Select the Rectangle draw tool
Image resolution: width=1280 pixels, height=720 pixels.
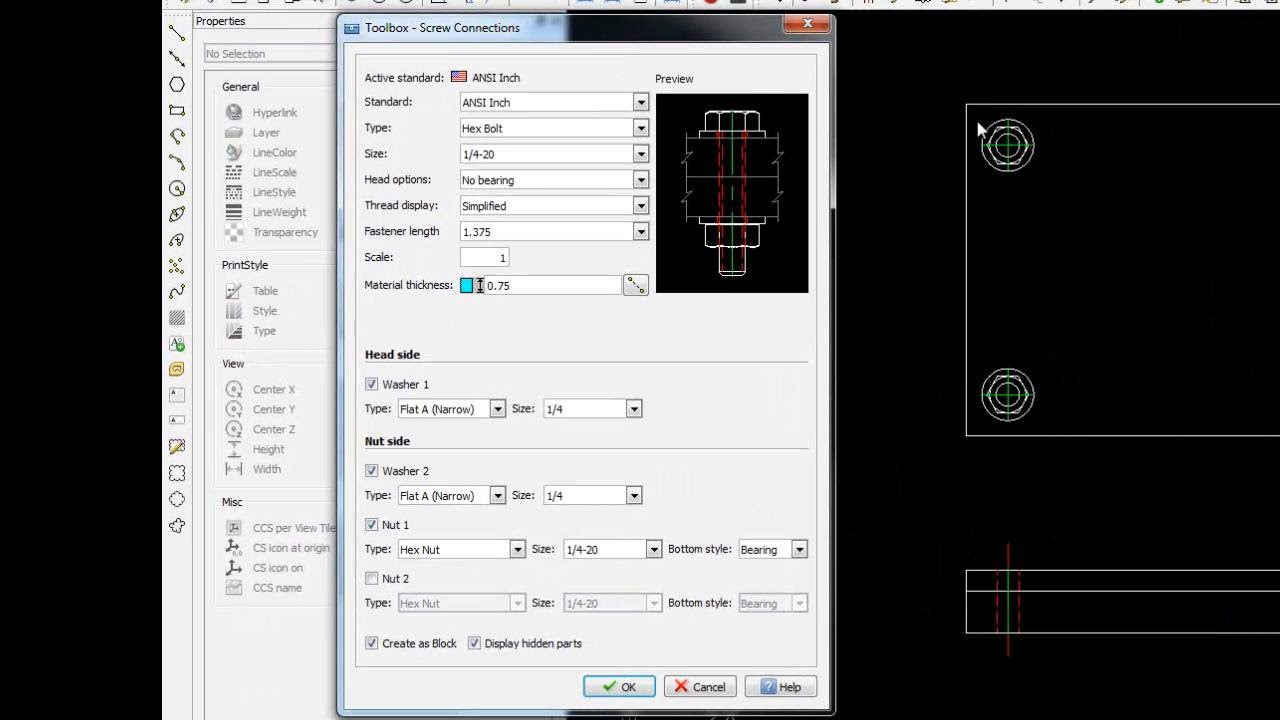177,111
